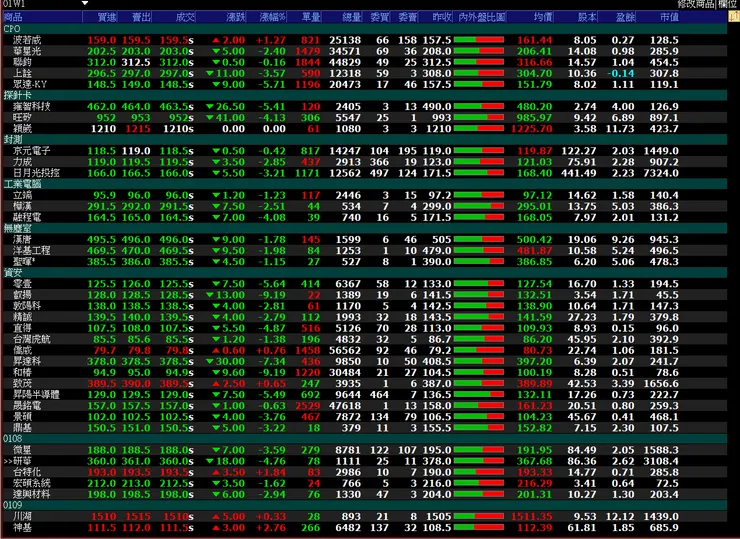This screenshot has height=539, width=740.
Task: Sort by the 賣出 column header
Action: (141, 17)
